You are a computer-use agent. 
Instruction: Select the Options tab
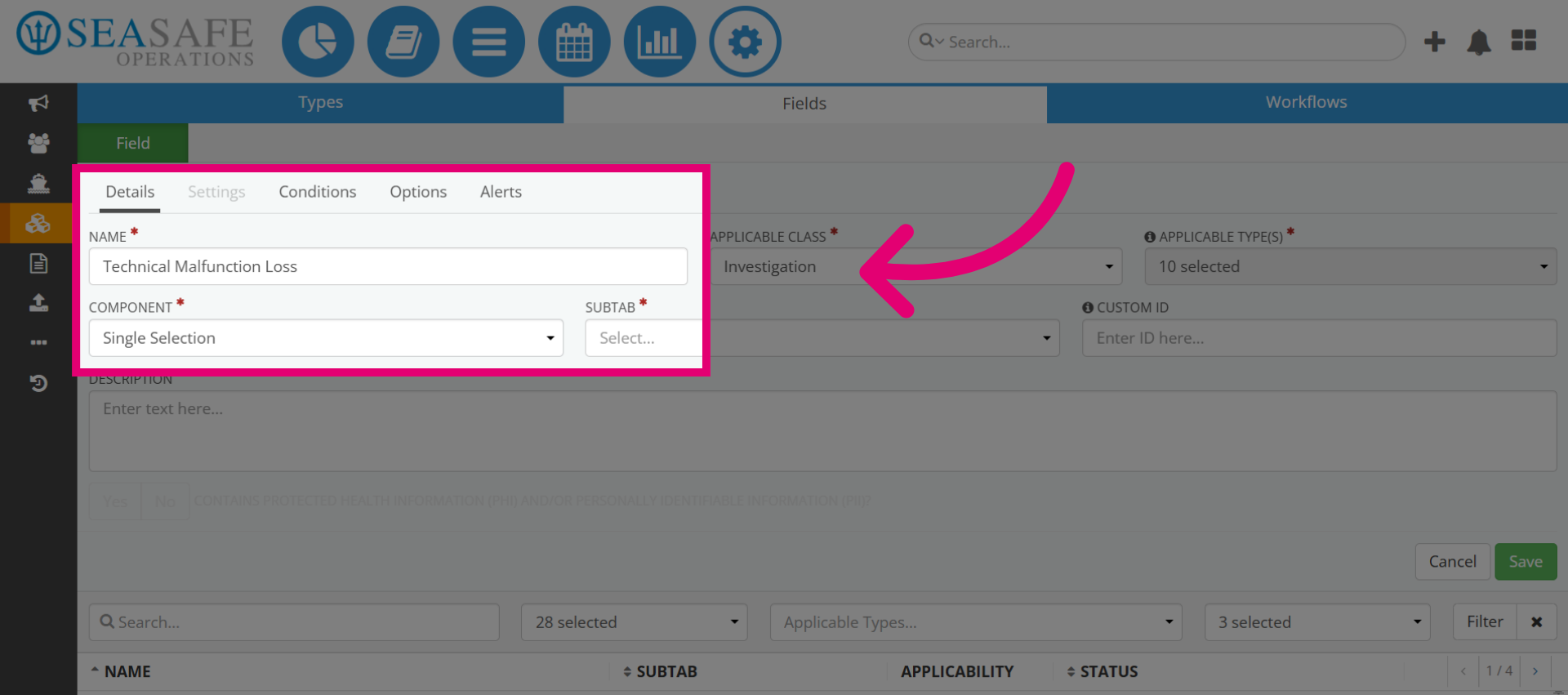point(418,192)
